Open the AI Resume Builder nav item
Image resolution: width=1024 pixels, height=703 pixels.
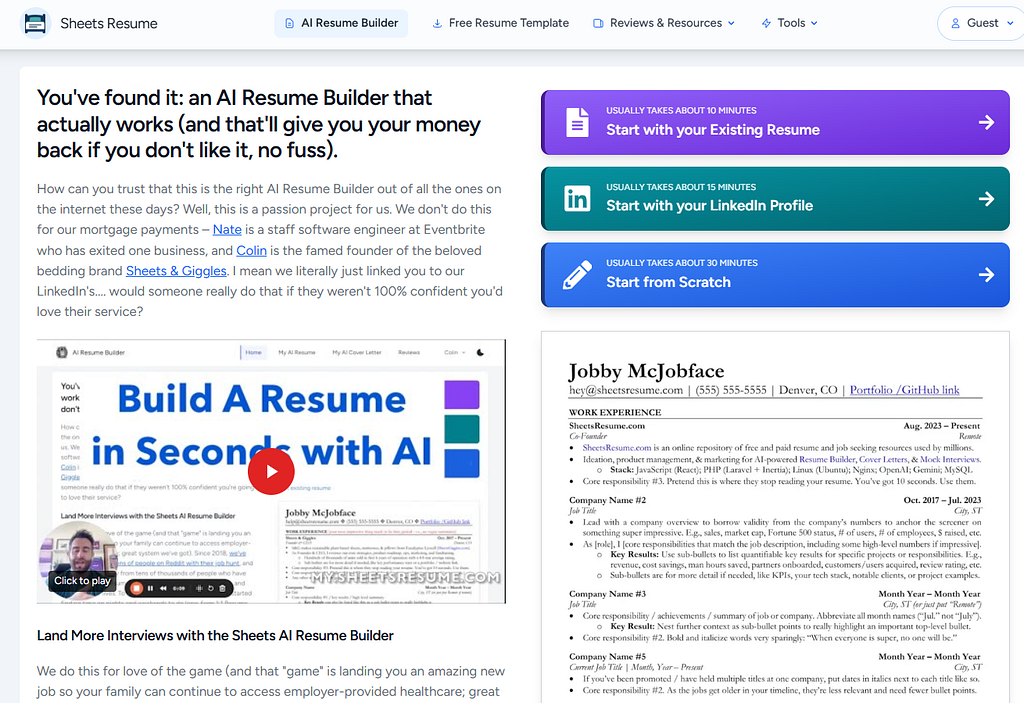tap(341, 23)
